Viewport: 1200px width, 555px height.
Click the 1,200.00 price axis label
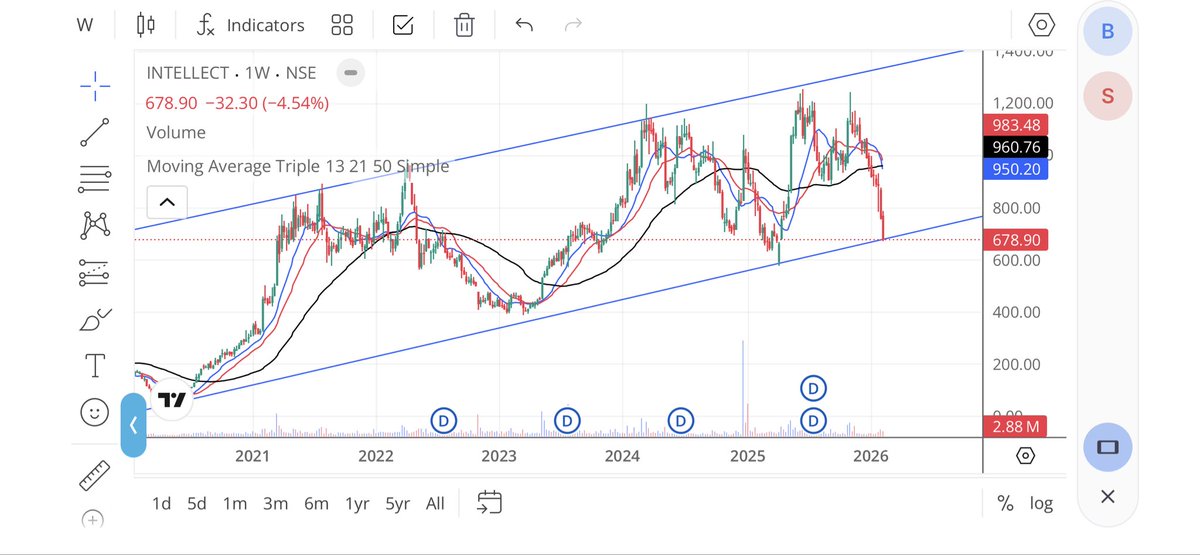point(1023,103)
